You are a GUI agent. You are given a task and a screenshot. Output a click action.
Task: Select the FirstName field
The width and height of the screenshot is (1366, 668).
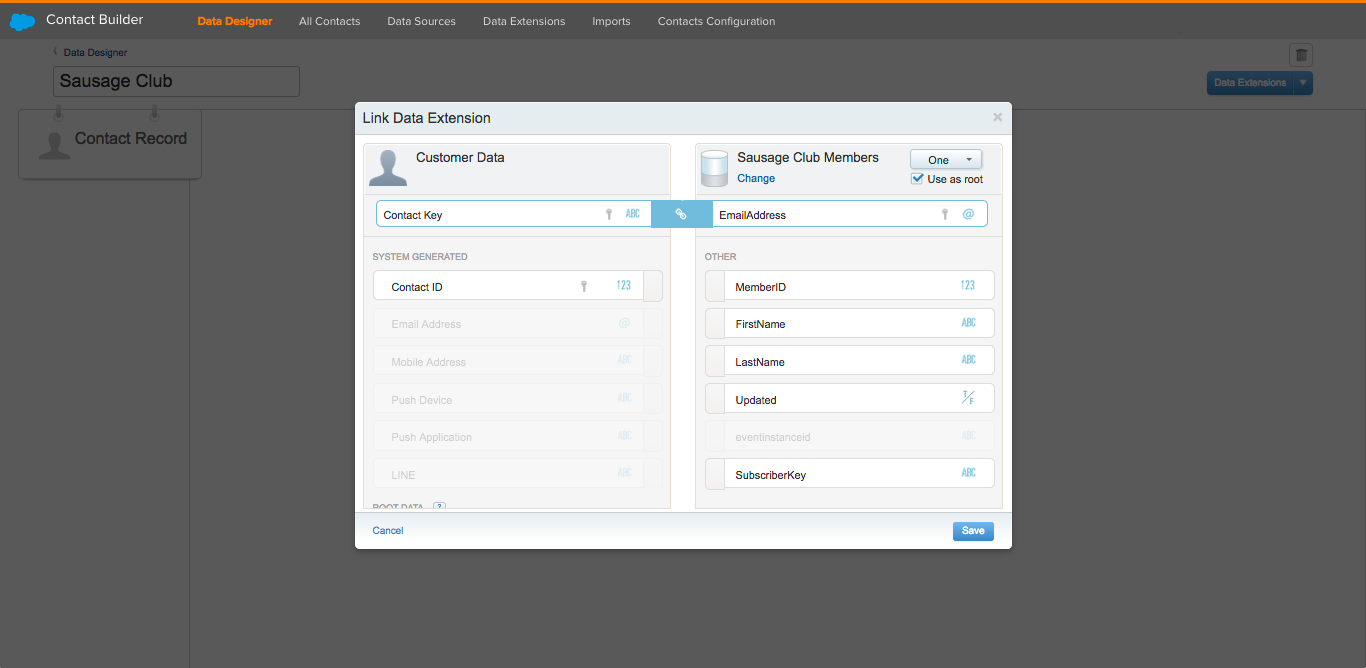pyautogui.click(x=860, y=323)
